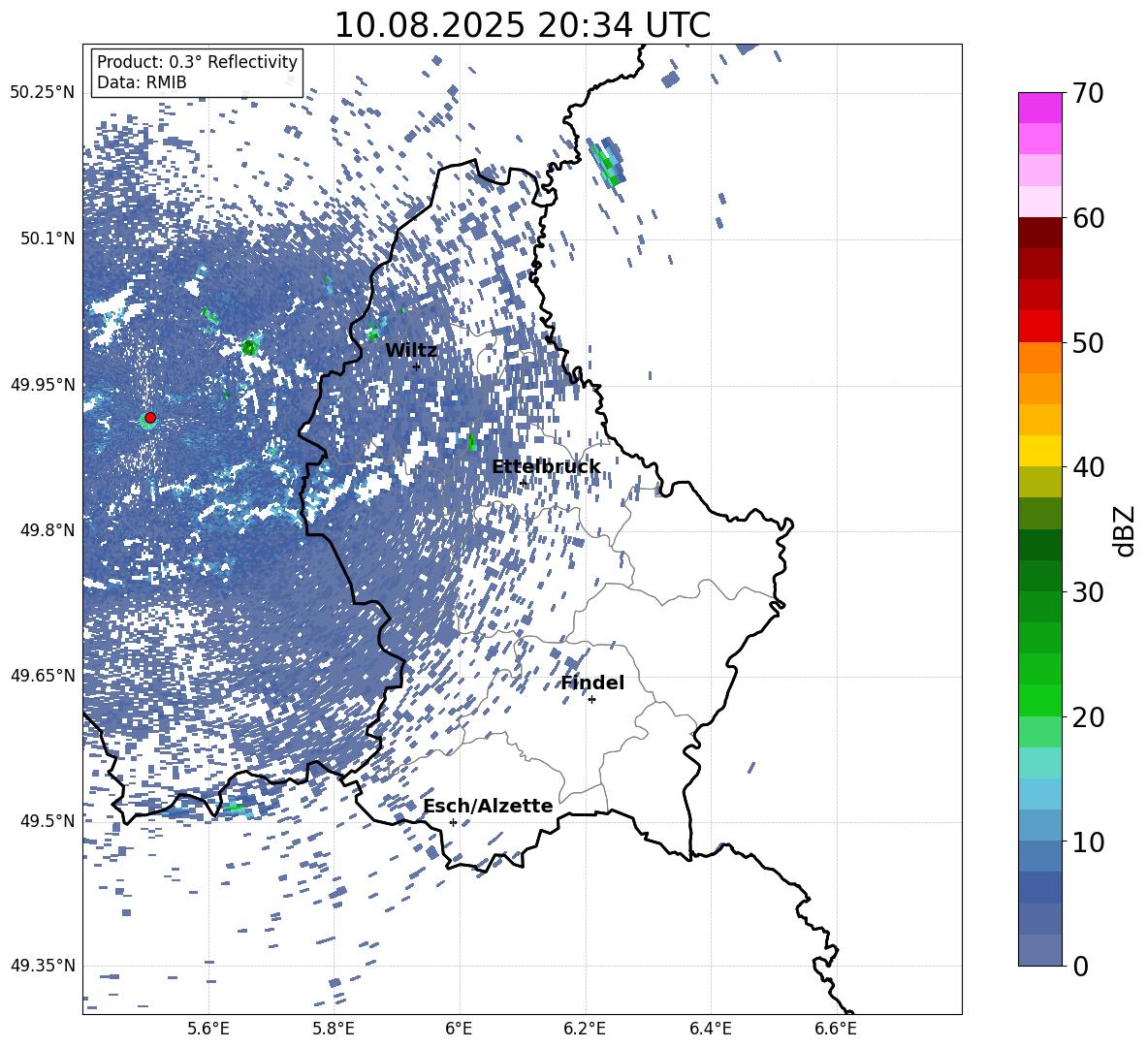
Task: Click the Findel station cross marker
Action: (x=591, y=700)
